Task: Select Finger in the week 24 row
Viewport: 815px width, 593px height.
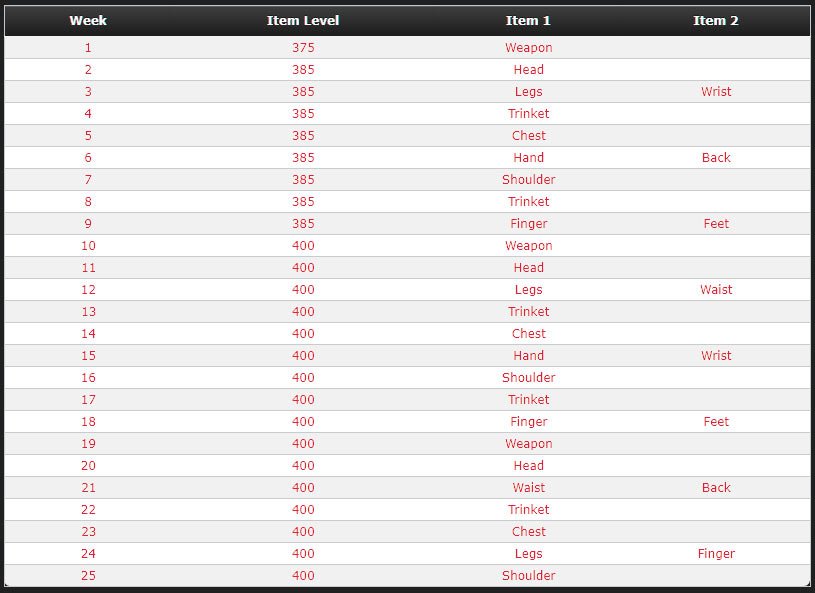Action: 716,554
